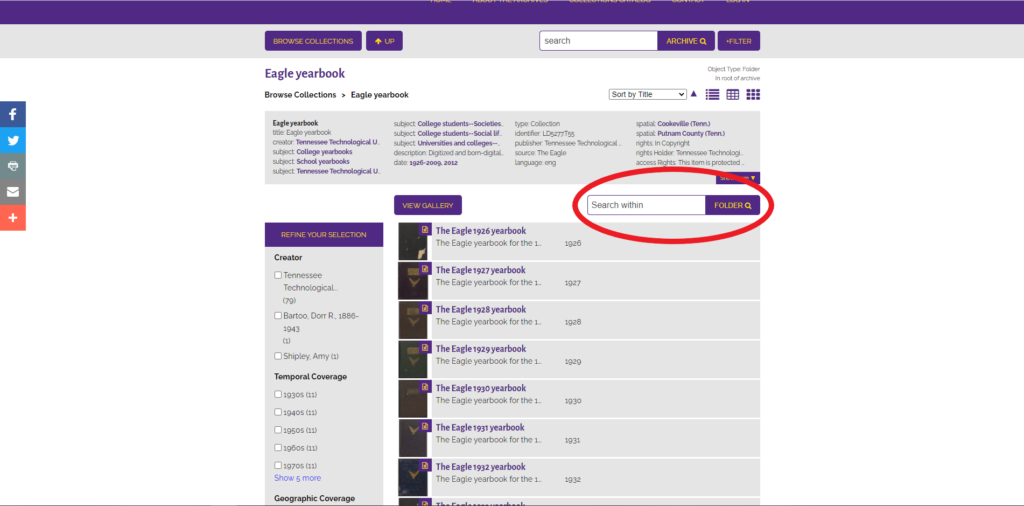The image size is (1024, 506).
Task: Click BROWSE COLLECTIONS button
Action: (x=313, y=41)
